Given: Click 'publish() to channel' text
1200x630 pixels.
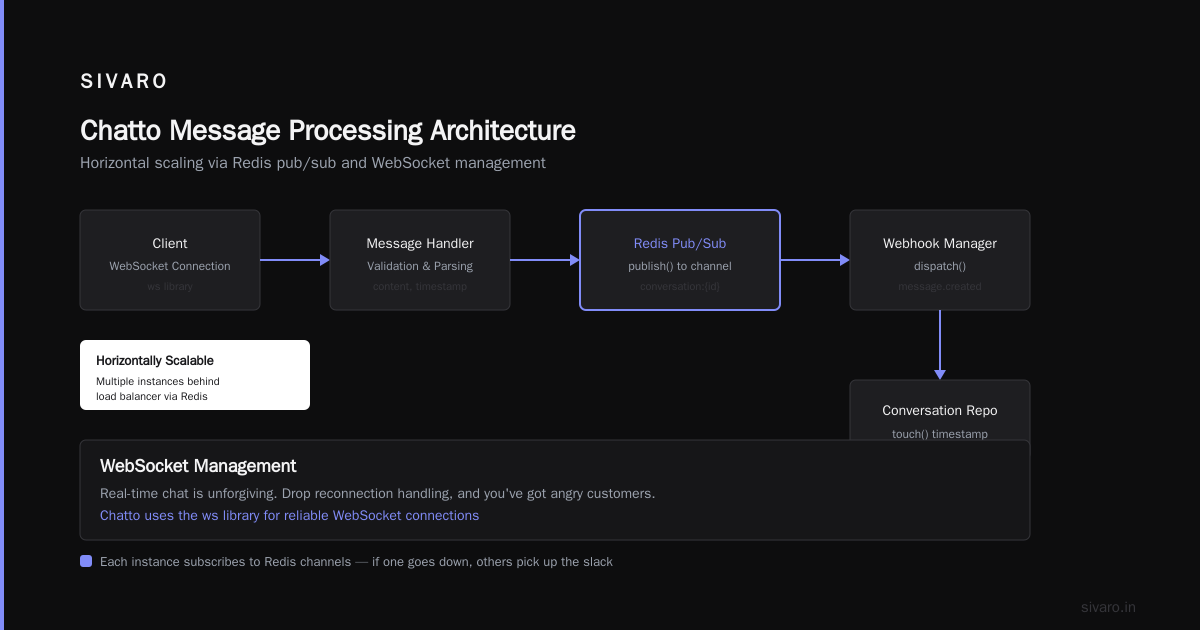Looking at the screenshot, I should coord(680,266).
